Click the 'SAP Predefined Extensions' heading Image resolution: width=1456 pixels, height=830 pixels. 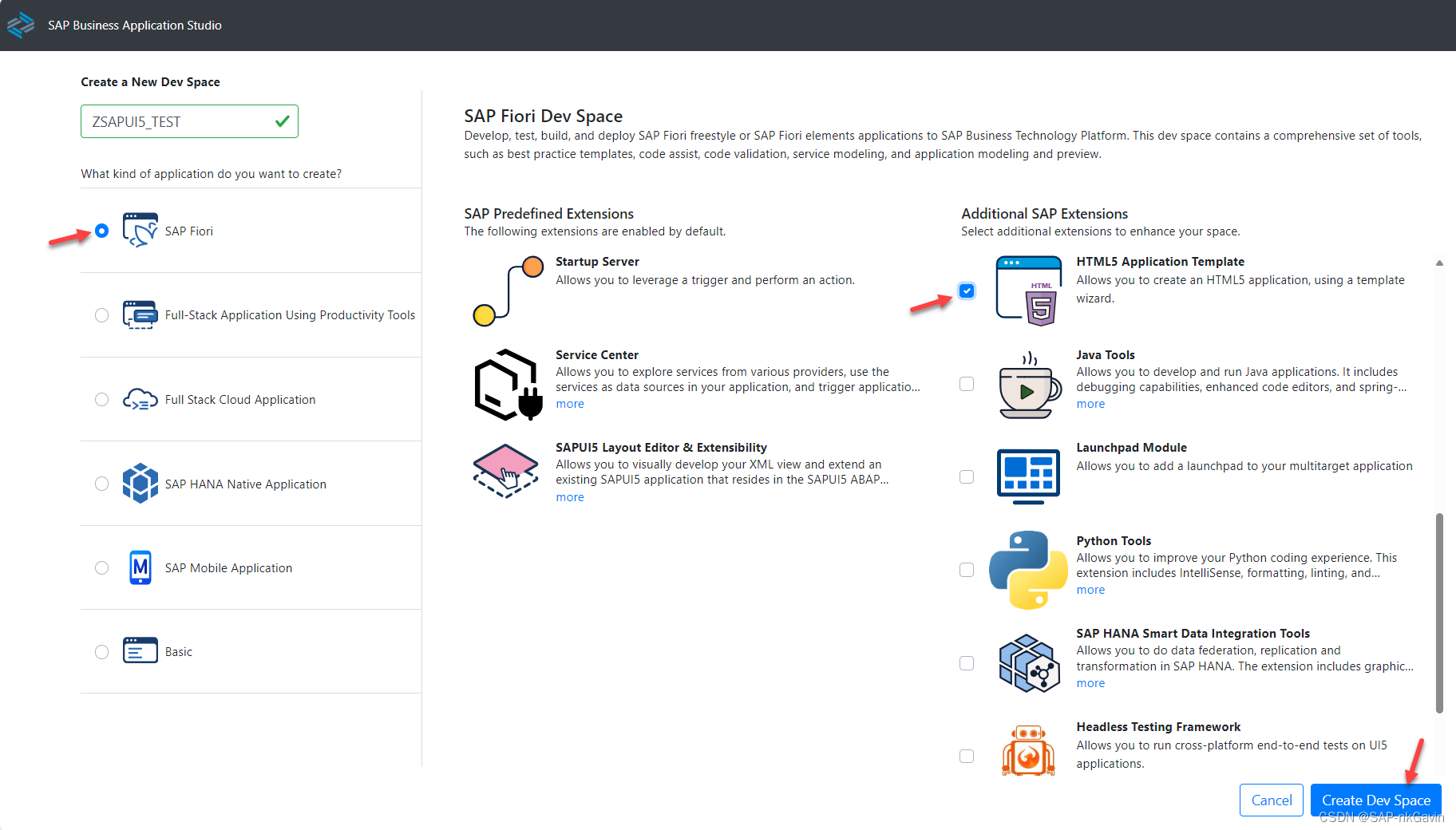point(548,213)
